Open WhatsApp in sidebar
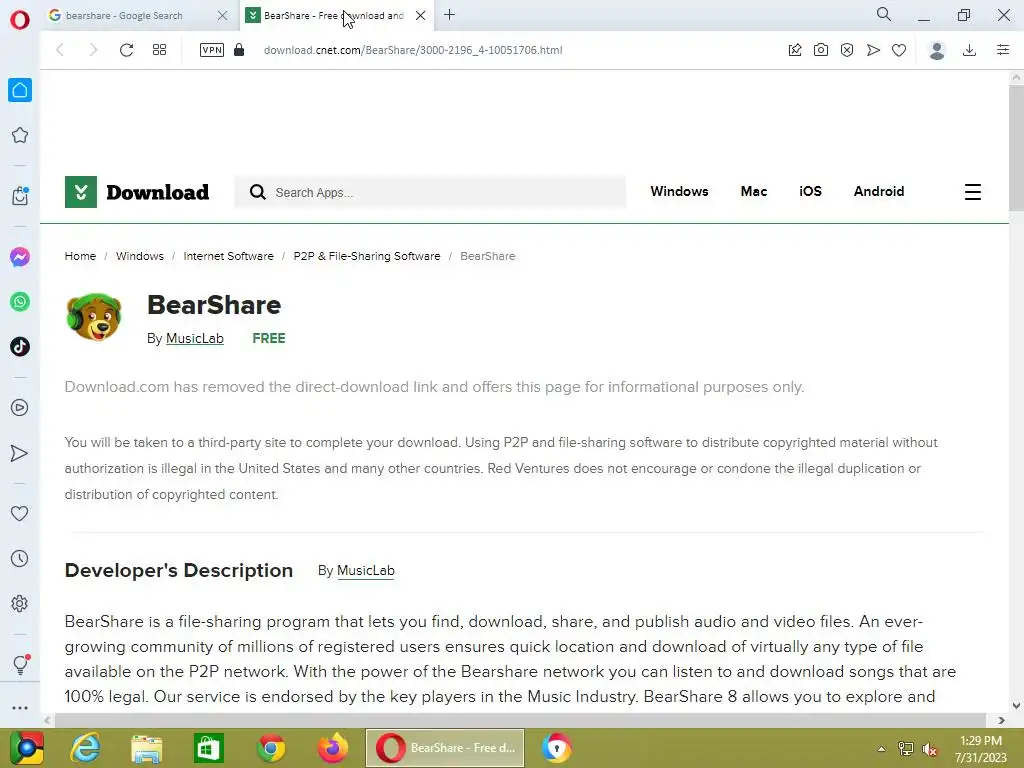This screenshot has width=1024, height=768. [x=20, y=302]
